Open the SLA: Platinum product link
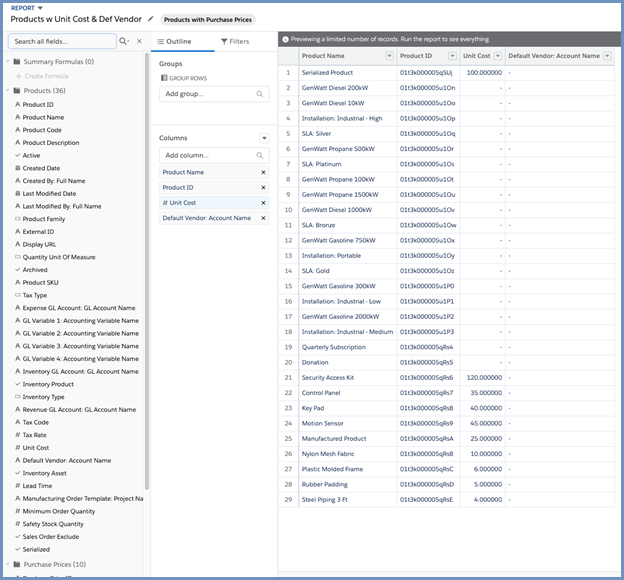Viewport: 624px width, 580px height. coord(321,164)
